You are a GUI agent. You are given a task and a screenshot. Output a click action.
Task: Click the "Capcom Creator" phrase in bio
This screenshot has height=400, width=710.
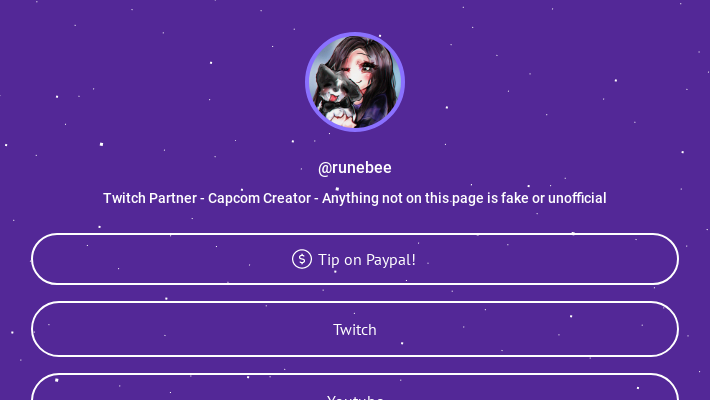point(259,198)
